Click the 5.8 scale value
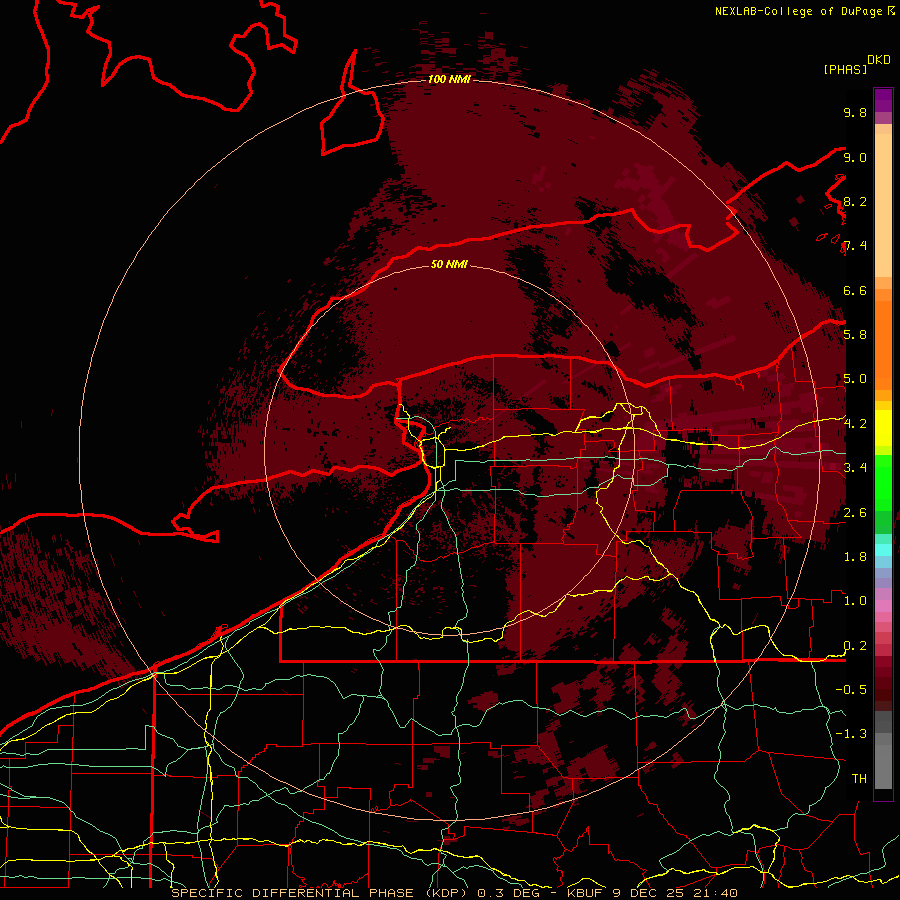 (x=855, y=335)
